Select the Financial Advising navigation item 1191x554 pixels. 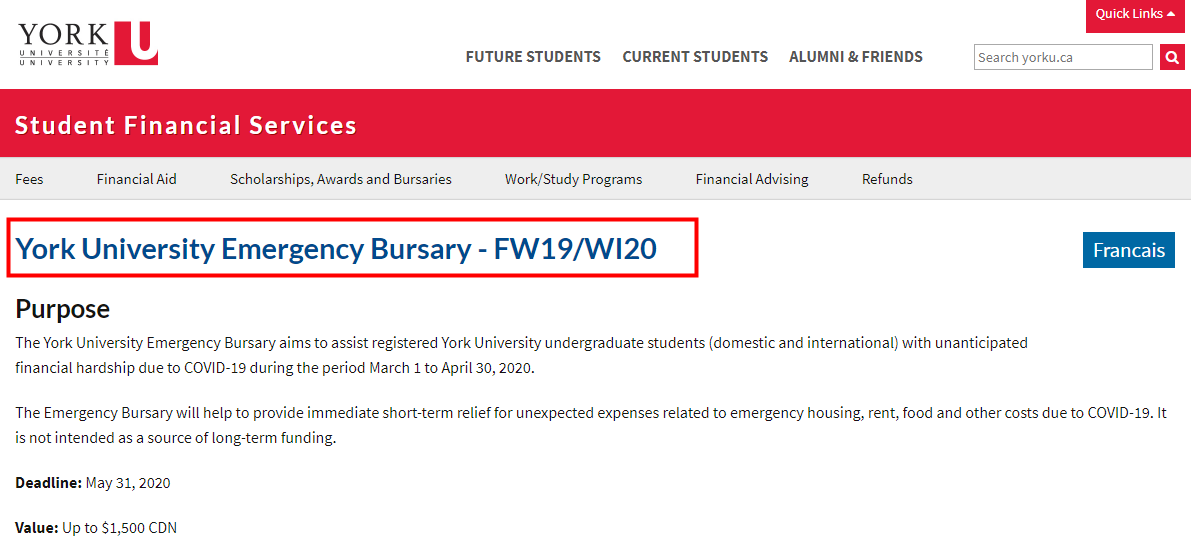(x=752, y=179)
